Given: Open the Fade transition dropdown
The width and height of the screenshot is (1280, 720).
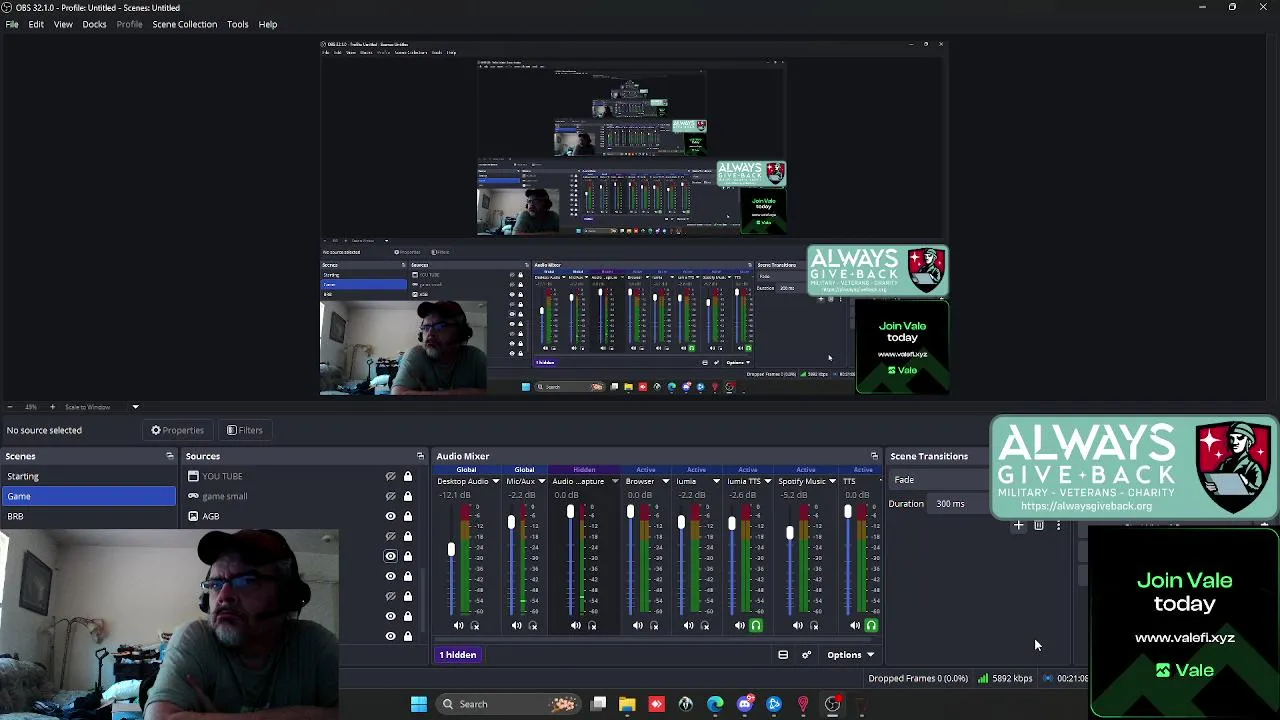Looking at the screenshot, I should point(939,480).
